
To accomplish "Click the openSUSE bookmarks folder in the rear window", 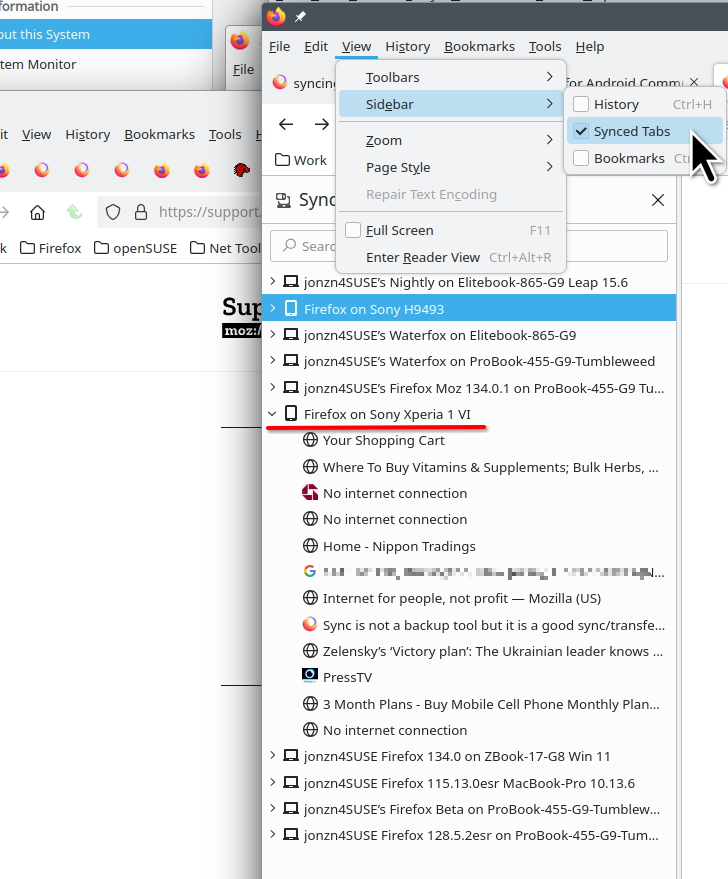I will pos(135,248).
